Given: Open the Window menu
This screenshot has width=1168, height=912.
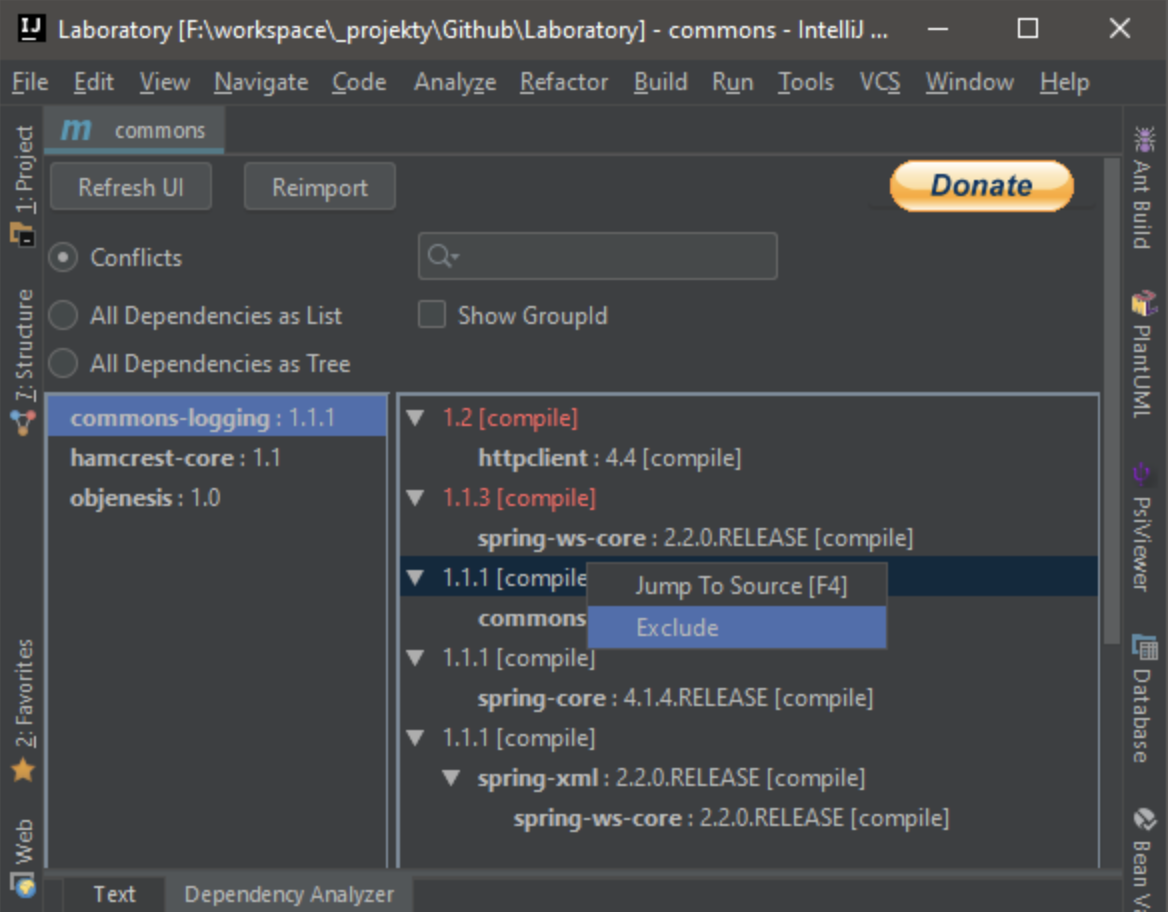Looking at the screenshot, I should [x=970, y=82].
